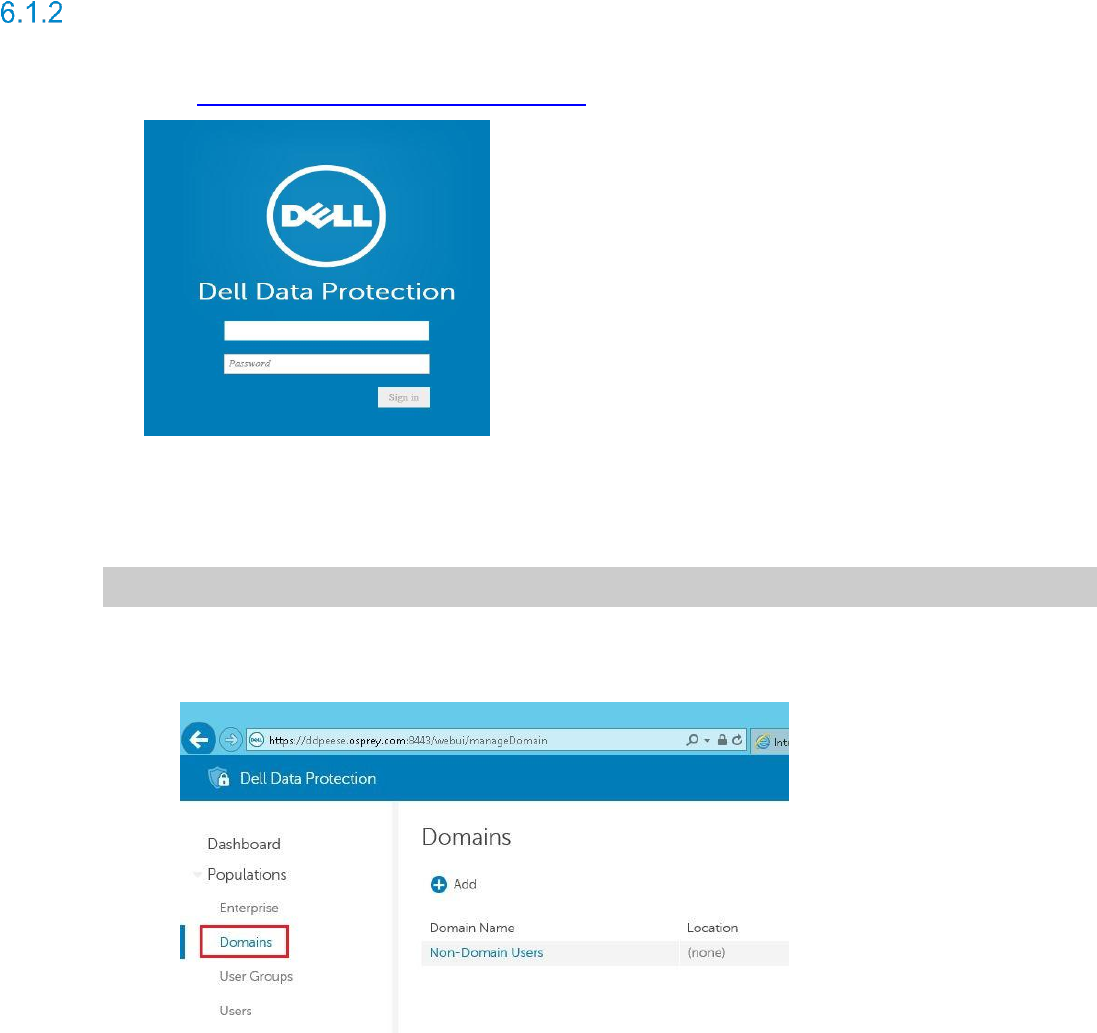Click the (none) location cell
This screenshot has width=1097, height=1033.
pos(706,953)
